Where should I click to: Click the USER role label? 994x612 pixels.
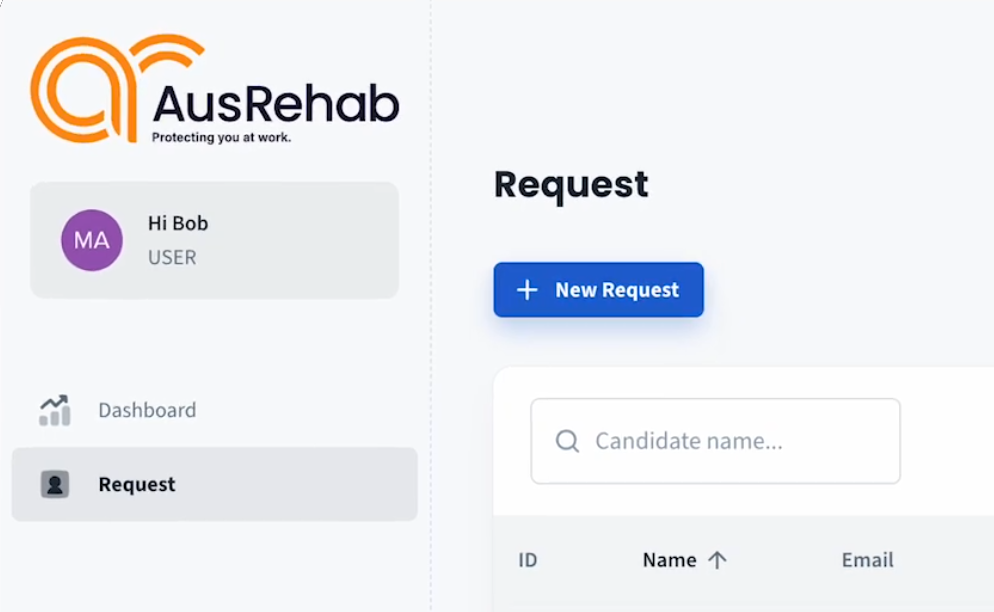coord(172,257)
